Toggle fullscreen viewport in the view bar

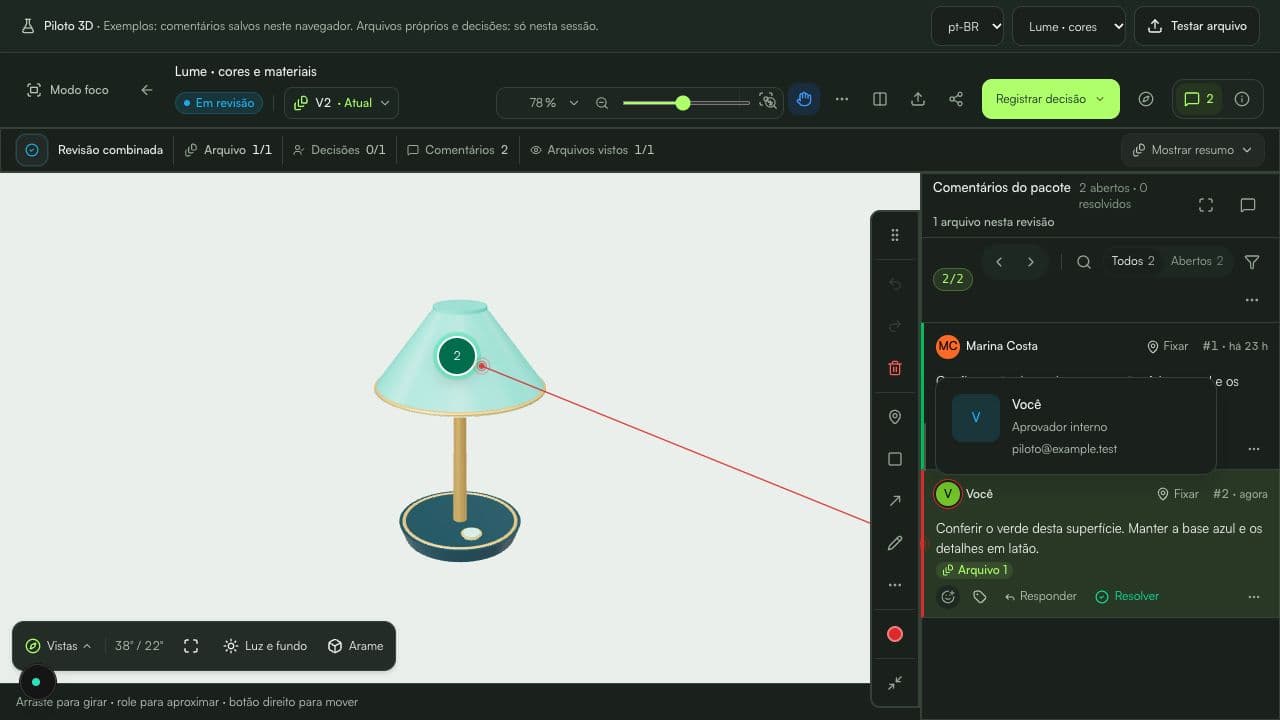click(191, 646)
